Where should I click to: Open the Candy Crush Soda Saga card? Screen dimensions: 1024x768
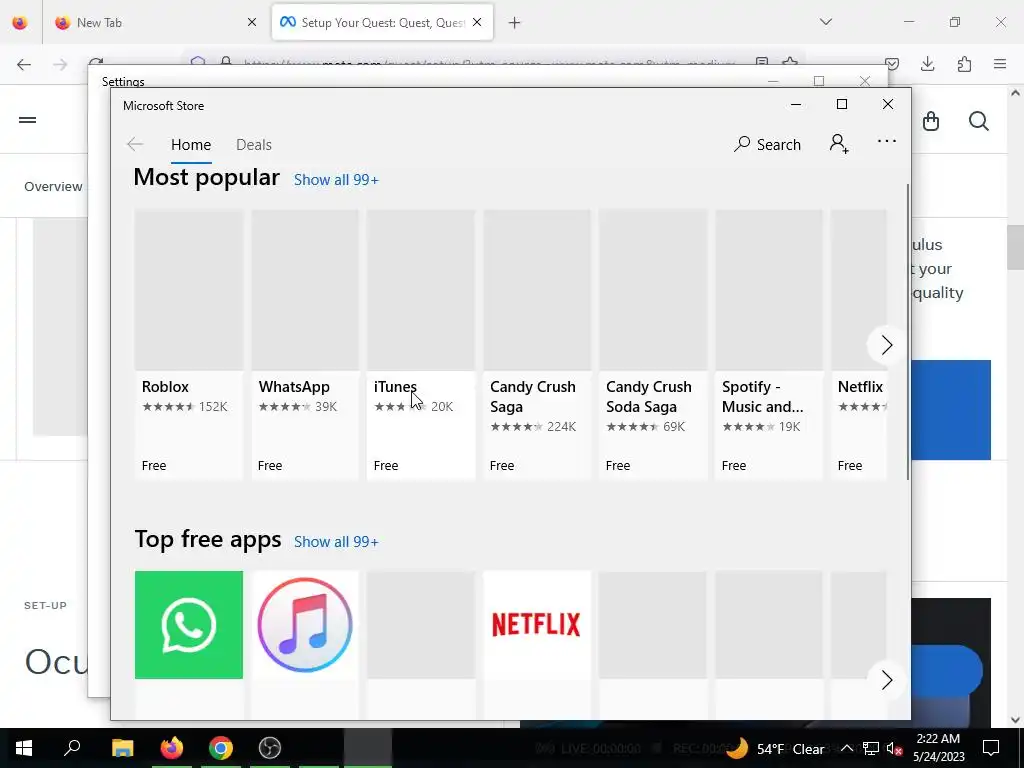(652, 345)
